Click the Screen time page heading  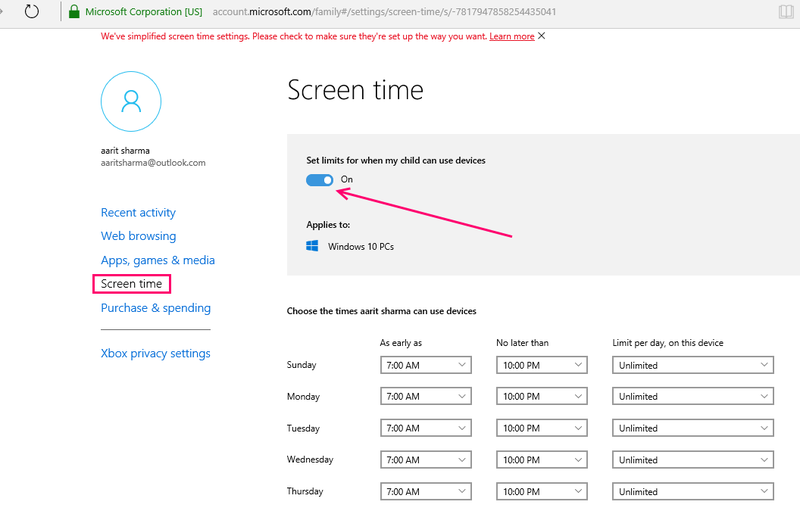tap(355, 90)
